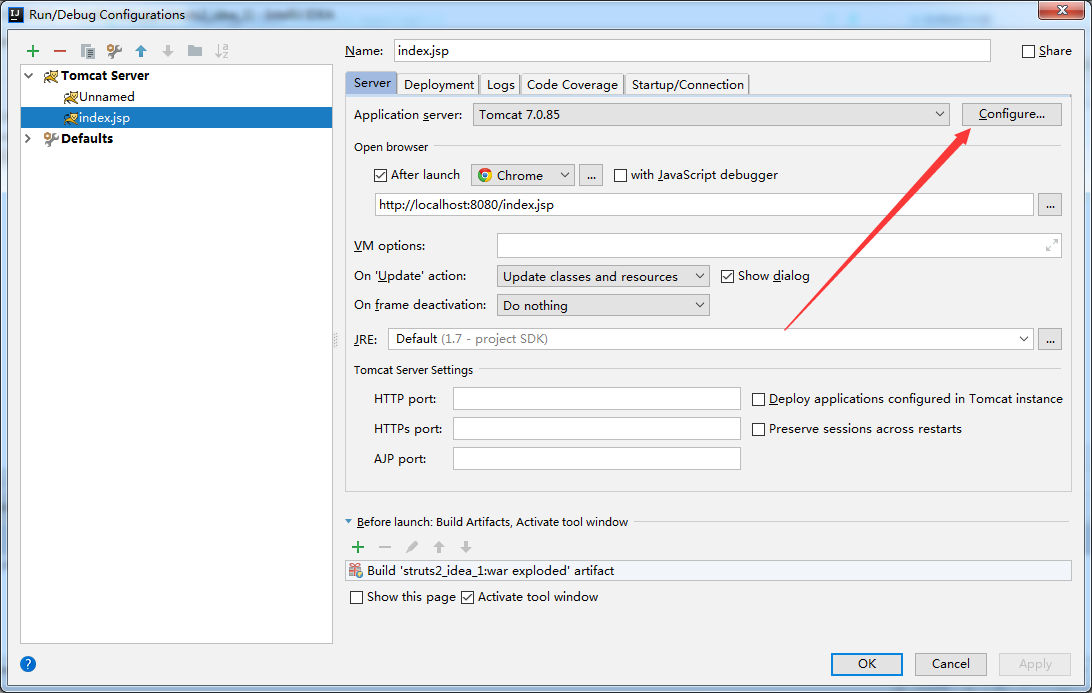Click the Configure... button
This screenshot has height=693, width=1092.
pyautogui.click(x=1011, y=114)
